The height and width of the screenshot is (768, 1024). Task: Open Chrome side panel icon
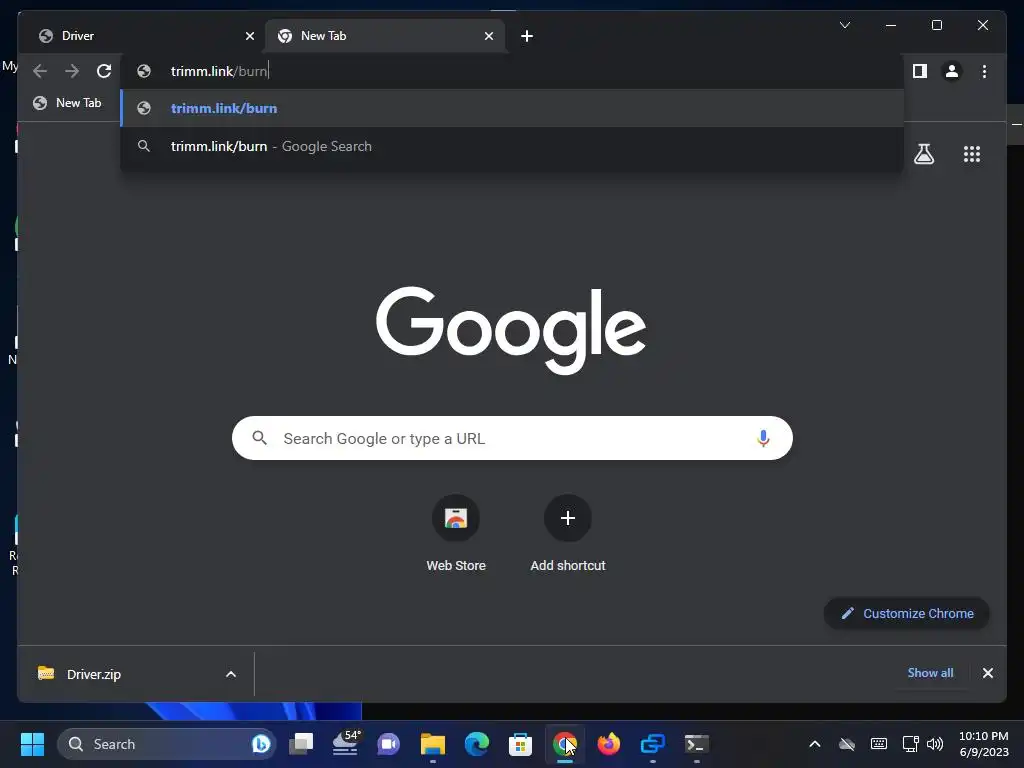point(920,71)
